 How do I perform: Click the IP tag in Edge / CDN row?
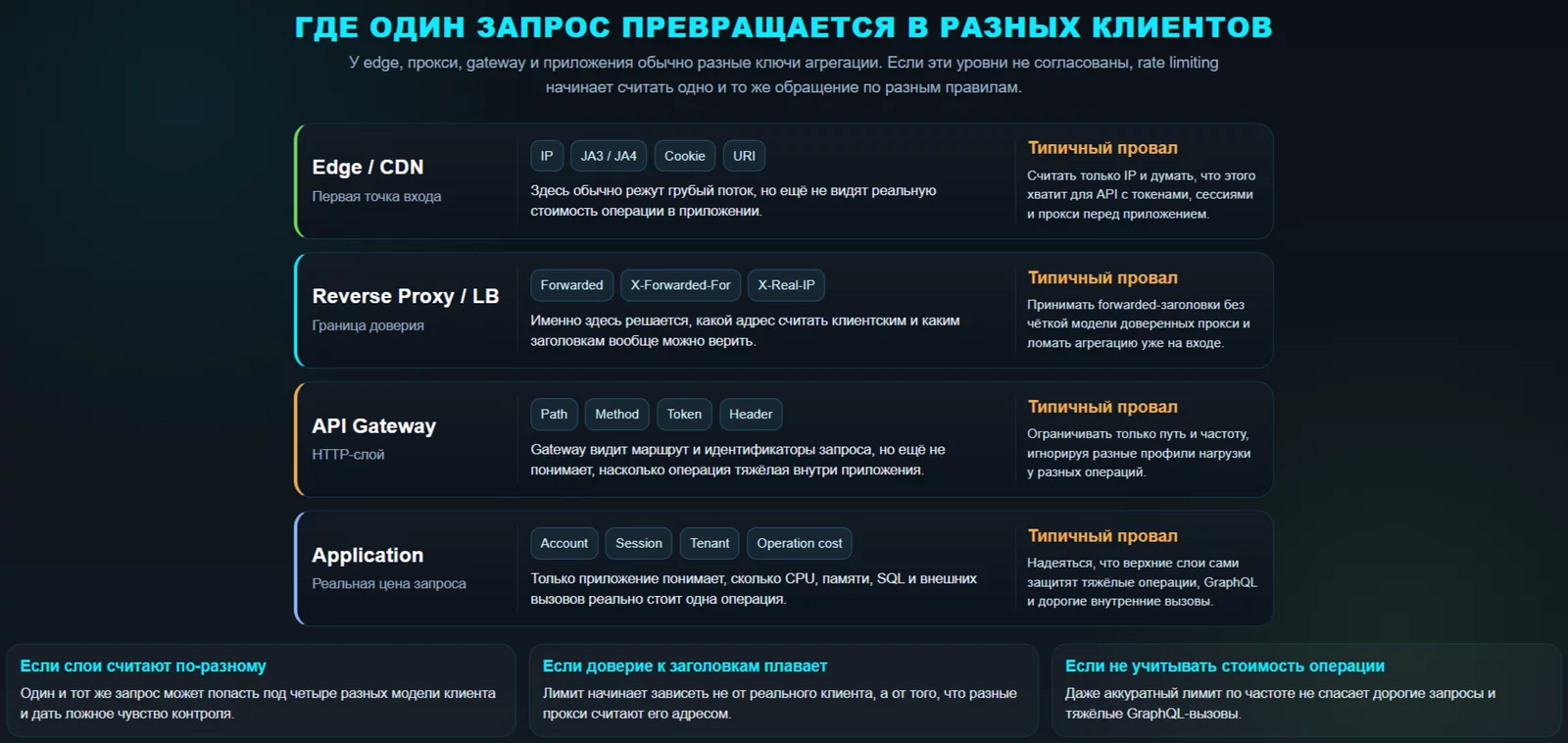[x=547, y=156]
